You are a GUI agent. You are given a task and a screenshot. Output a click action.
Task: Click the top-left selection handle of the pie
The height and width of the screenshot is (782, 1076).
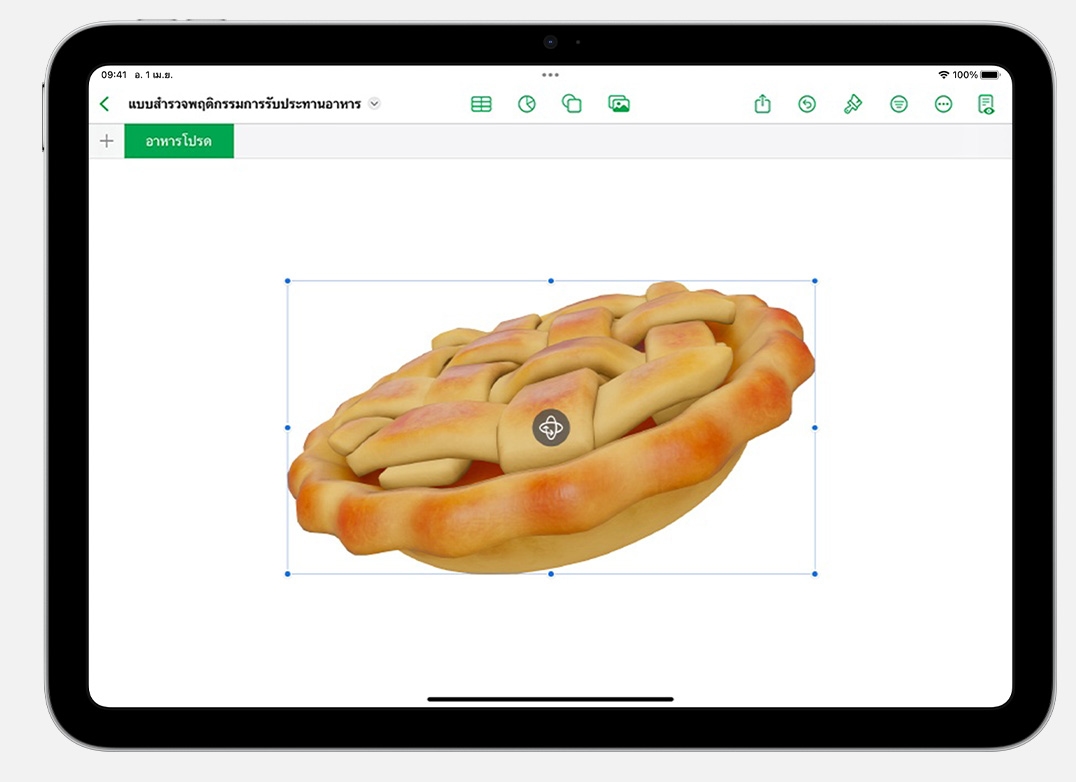[x=288, y=281]
